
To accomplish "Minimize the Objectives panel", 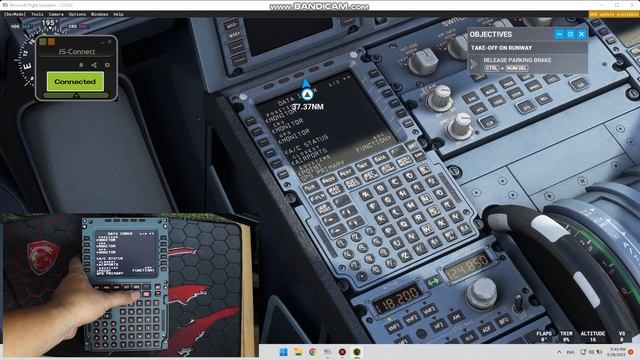I will coord(560,34).
